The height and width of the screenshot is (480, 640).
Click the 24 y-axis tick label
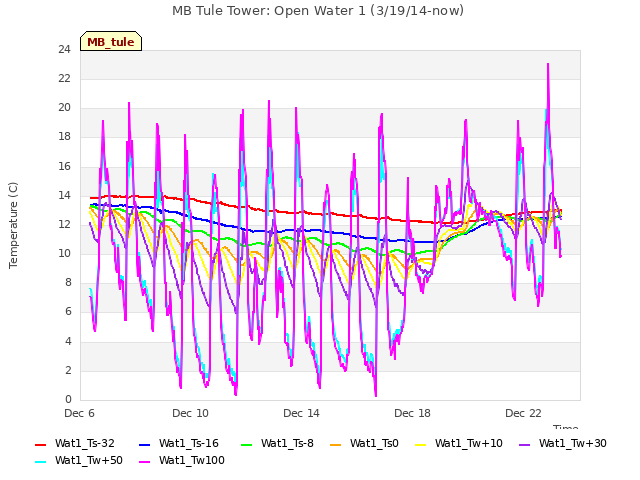tap(64, 49)
